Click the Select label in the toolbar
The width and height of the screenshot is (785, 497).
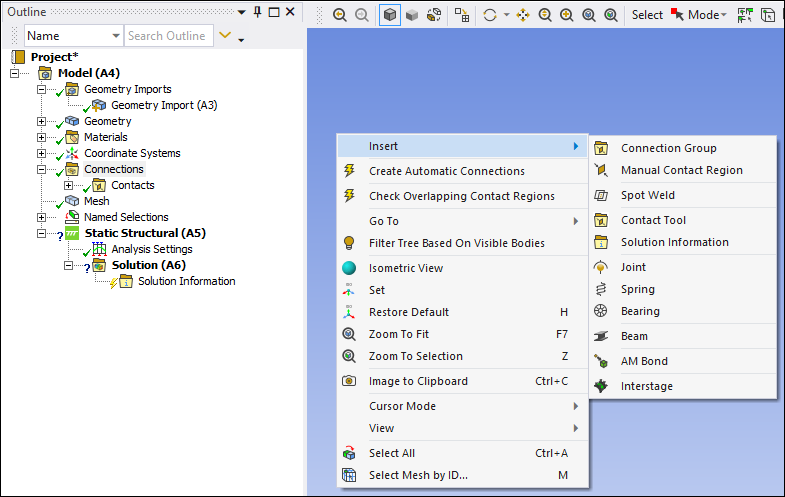click(x=647, y=15)
